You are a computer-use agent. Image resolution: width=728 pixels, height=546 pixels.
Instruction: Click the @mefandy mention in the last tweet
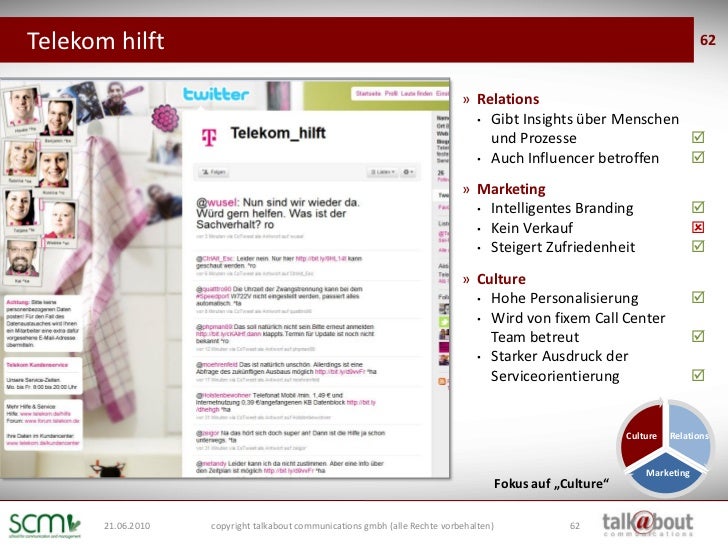(x=211, y=463)
